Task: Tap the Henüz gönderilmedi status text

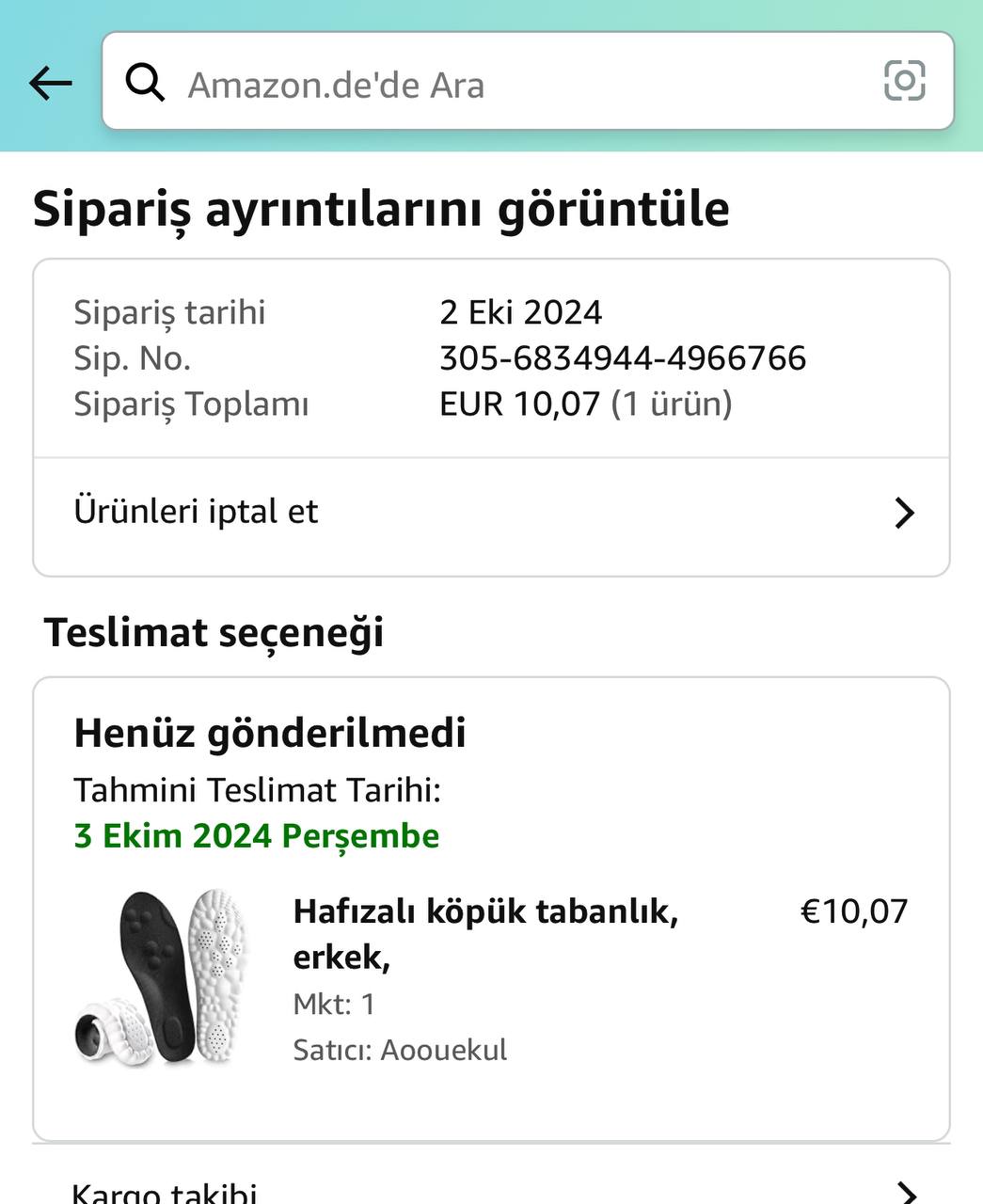Action: tap(270, 733)
